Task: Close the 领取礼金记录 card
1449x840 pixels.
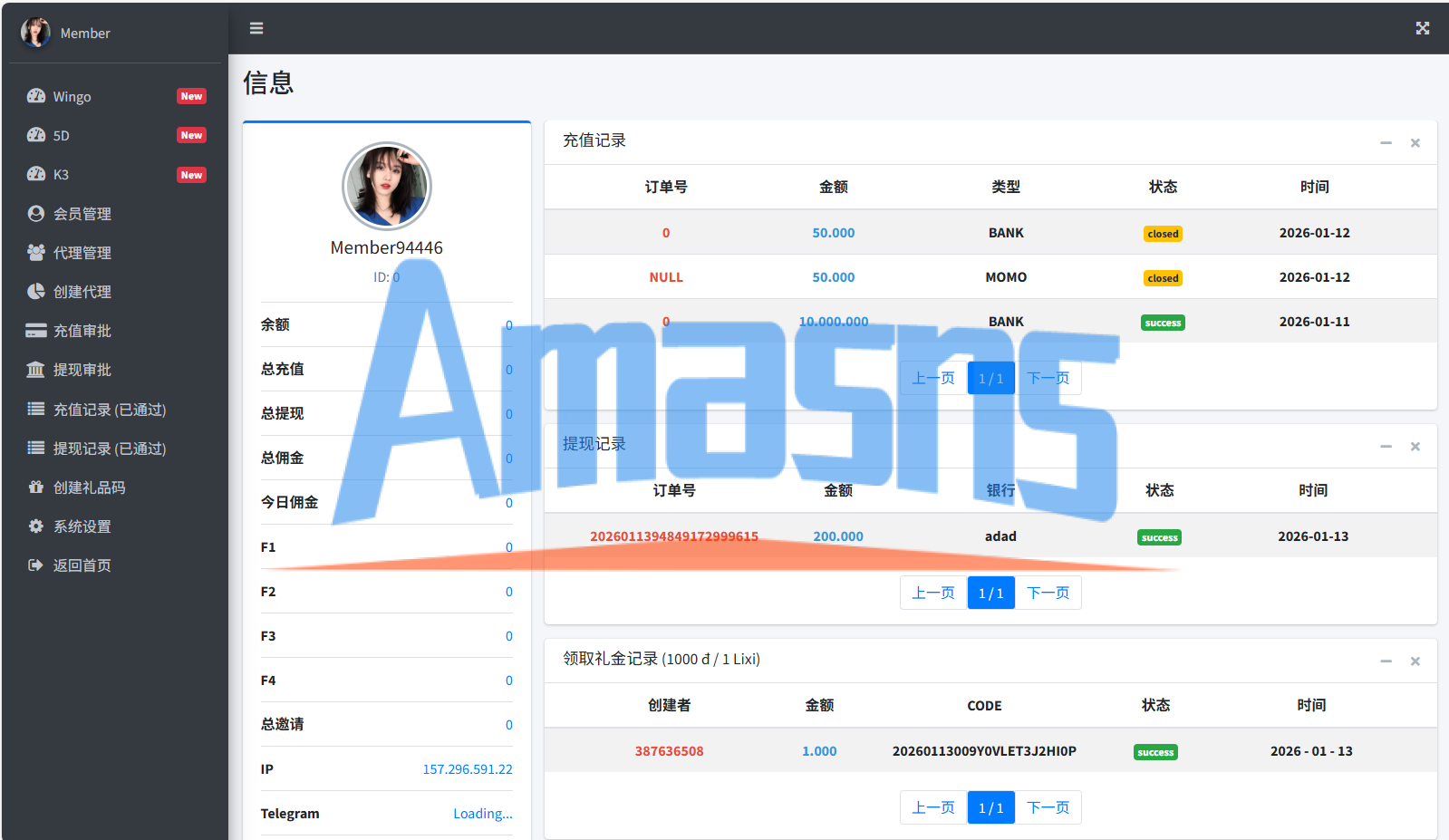Action: click(1415, 661)
